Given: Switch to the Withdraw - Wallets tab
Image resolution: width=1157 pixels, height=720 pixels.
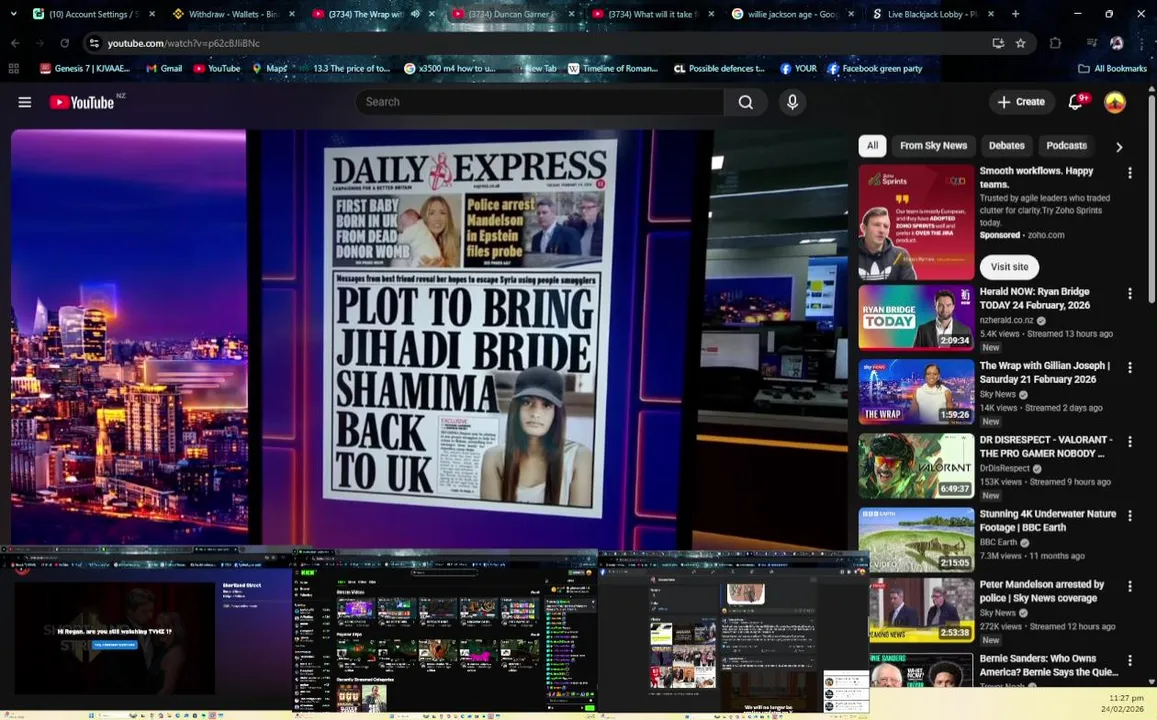Looking at the screenshot, I should [232, 14].
